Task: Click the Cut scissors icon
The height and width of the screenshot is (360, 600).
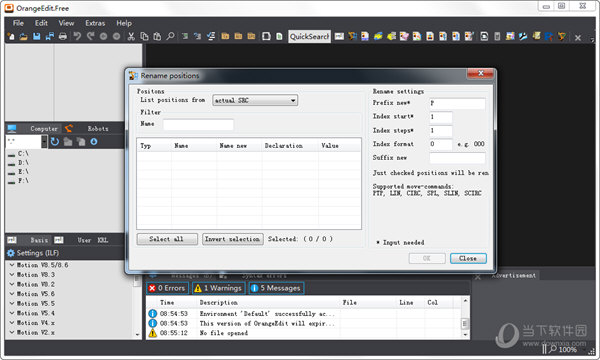Action: 131,36
